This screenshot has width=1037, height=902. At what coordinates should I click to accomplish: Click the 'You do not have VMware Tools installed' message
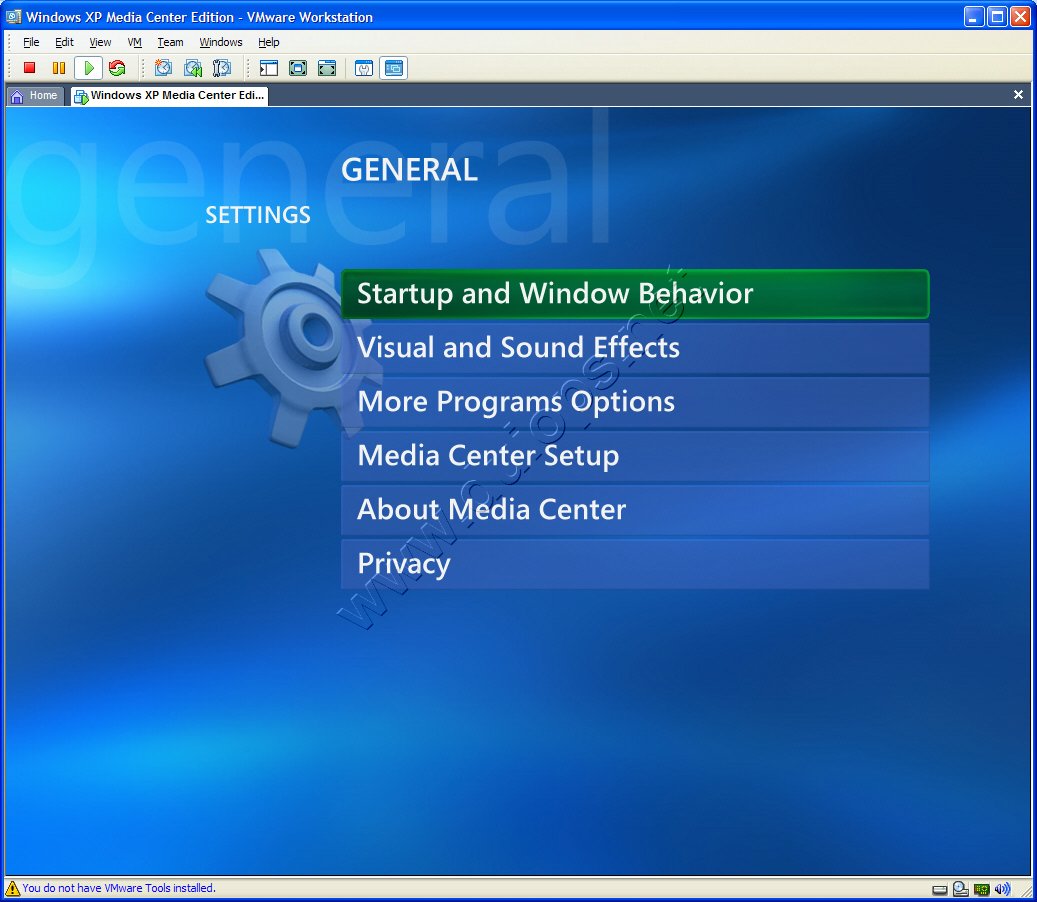tap(119, 888)
